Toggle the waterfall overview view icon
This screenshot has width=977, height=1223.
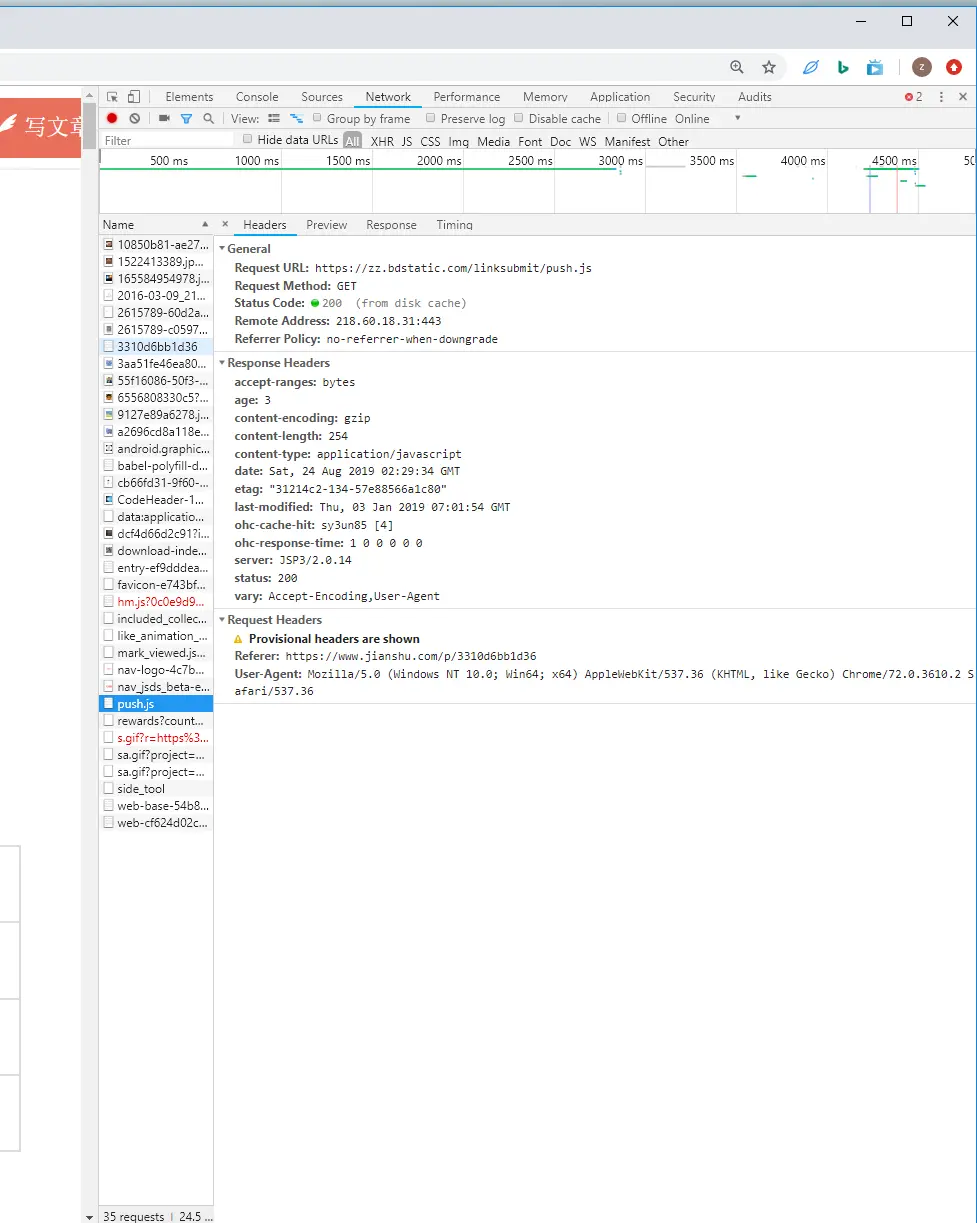pyautogui.click(x=296, y=118)
